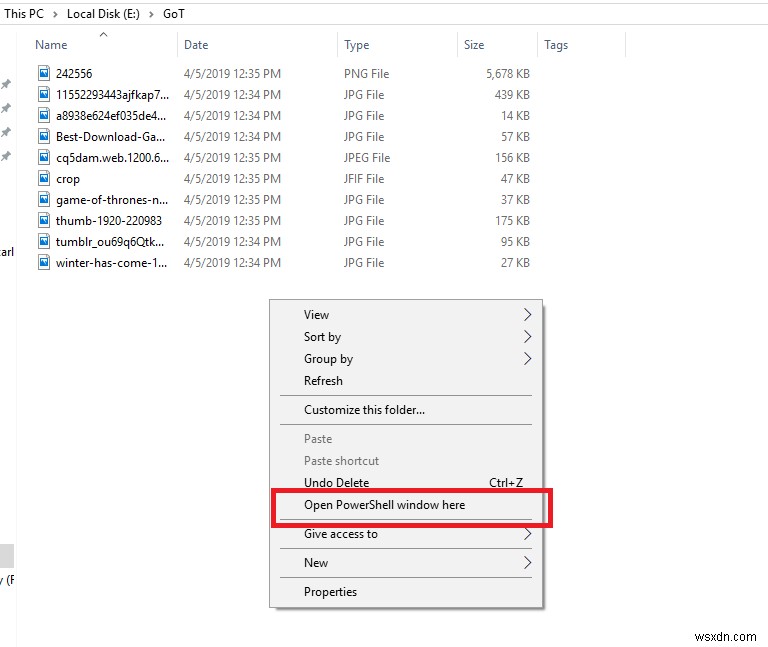
Task: Expand the Give access to arrow
Action: click(x=527, y=533)
